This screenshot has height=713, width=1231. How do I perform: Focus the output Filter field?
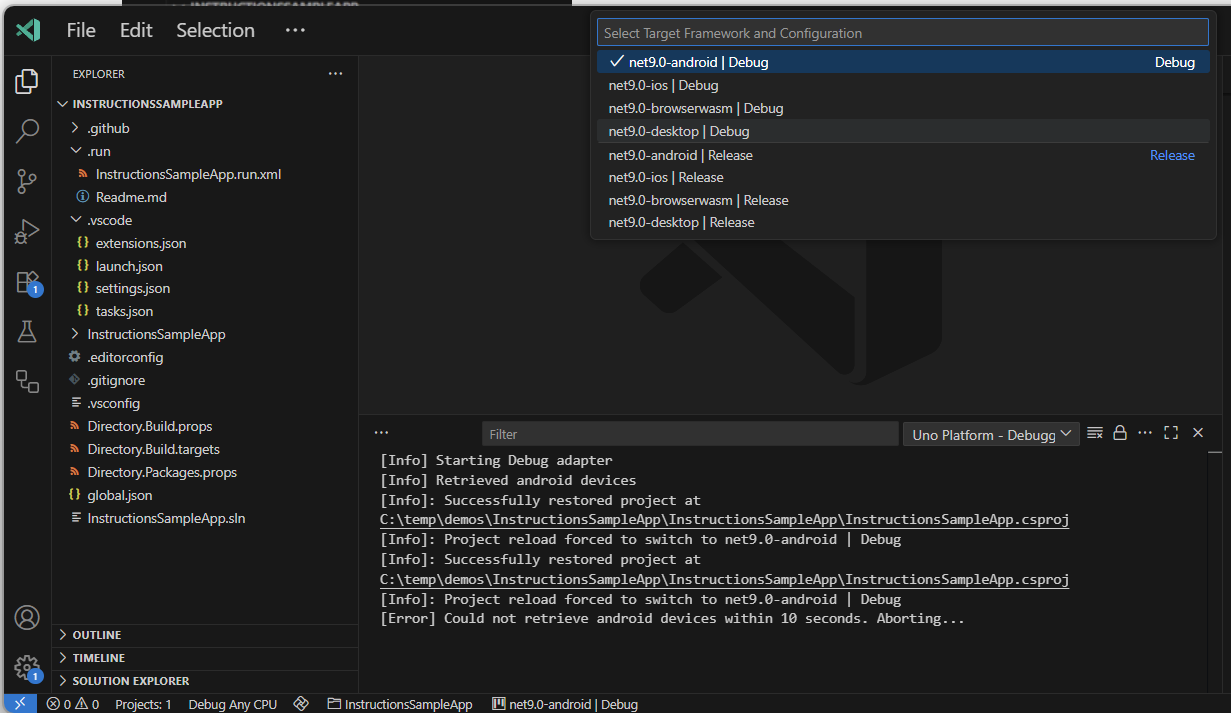(690, 434)
